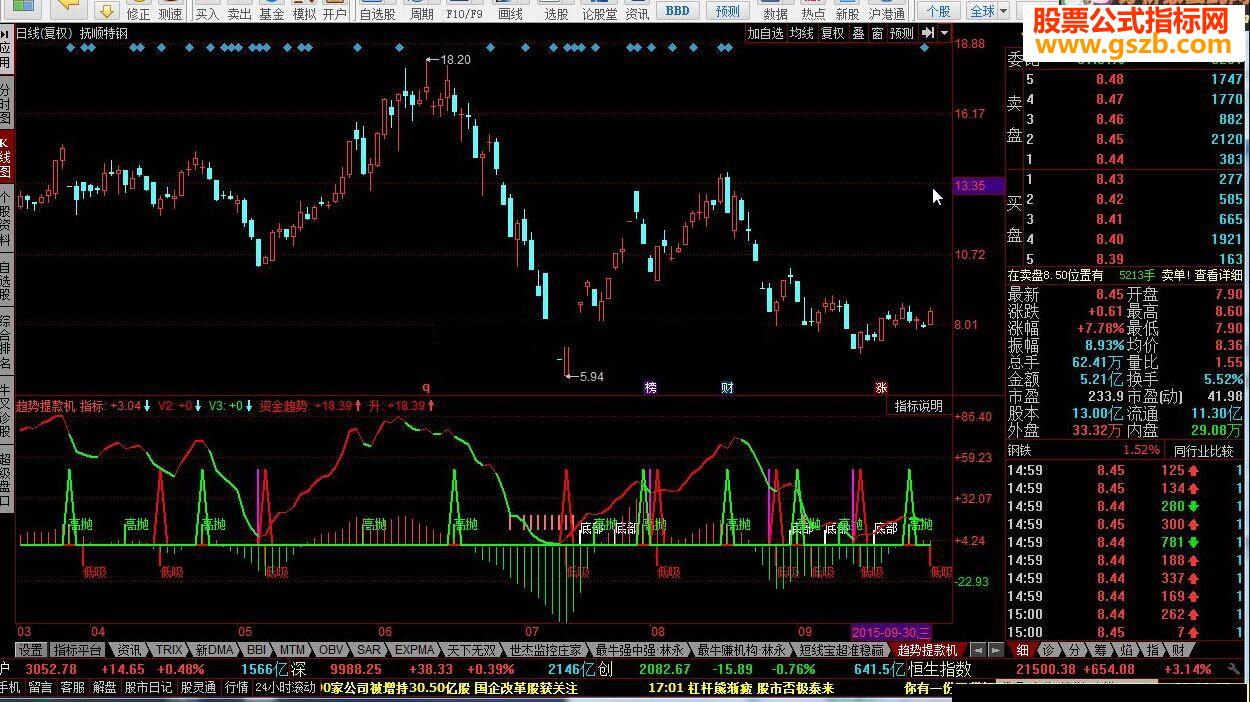This screenshot has height=702, width=1250.
Task: Select BBI indicator tab
Action: [257, 649]
